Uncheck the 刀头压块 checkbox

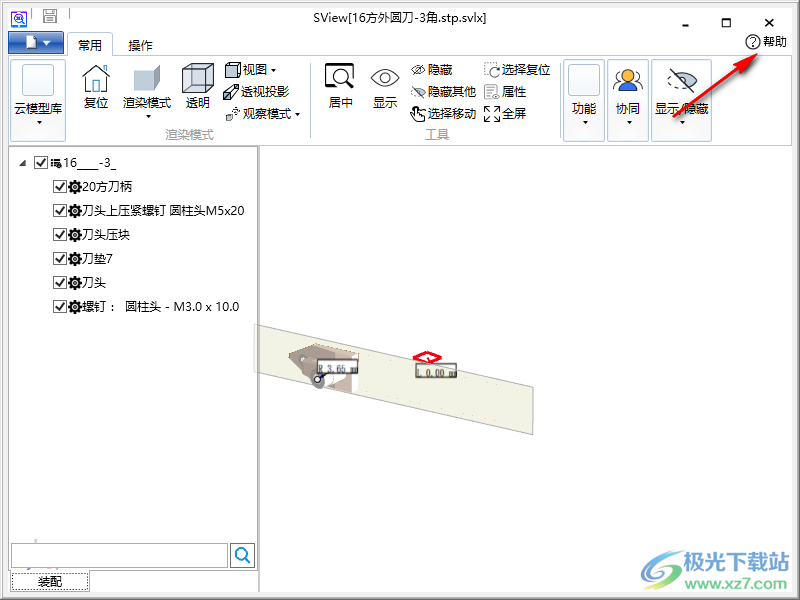click(60, 235)
